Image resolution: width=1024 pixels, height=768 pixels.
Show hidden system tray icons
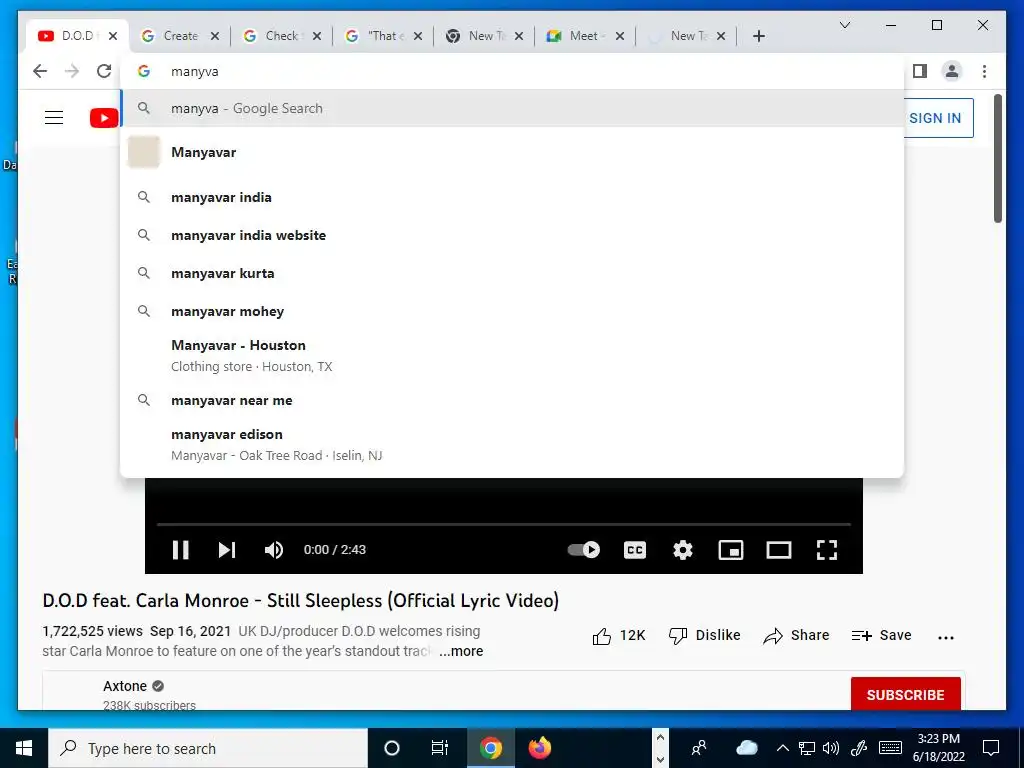[782, 748]
